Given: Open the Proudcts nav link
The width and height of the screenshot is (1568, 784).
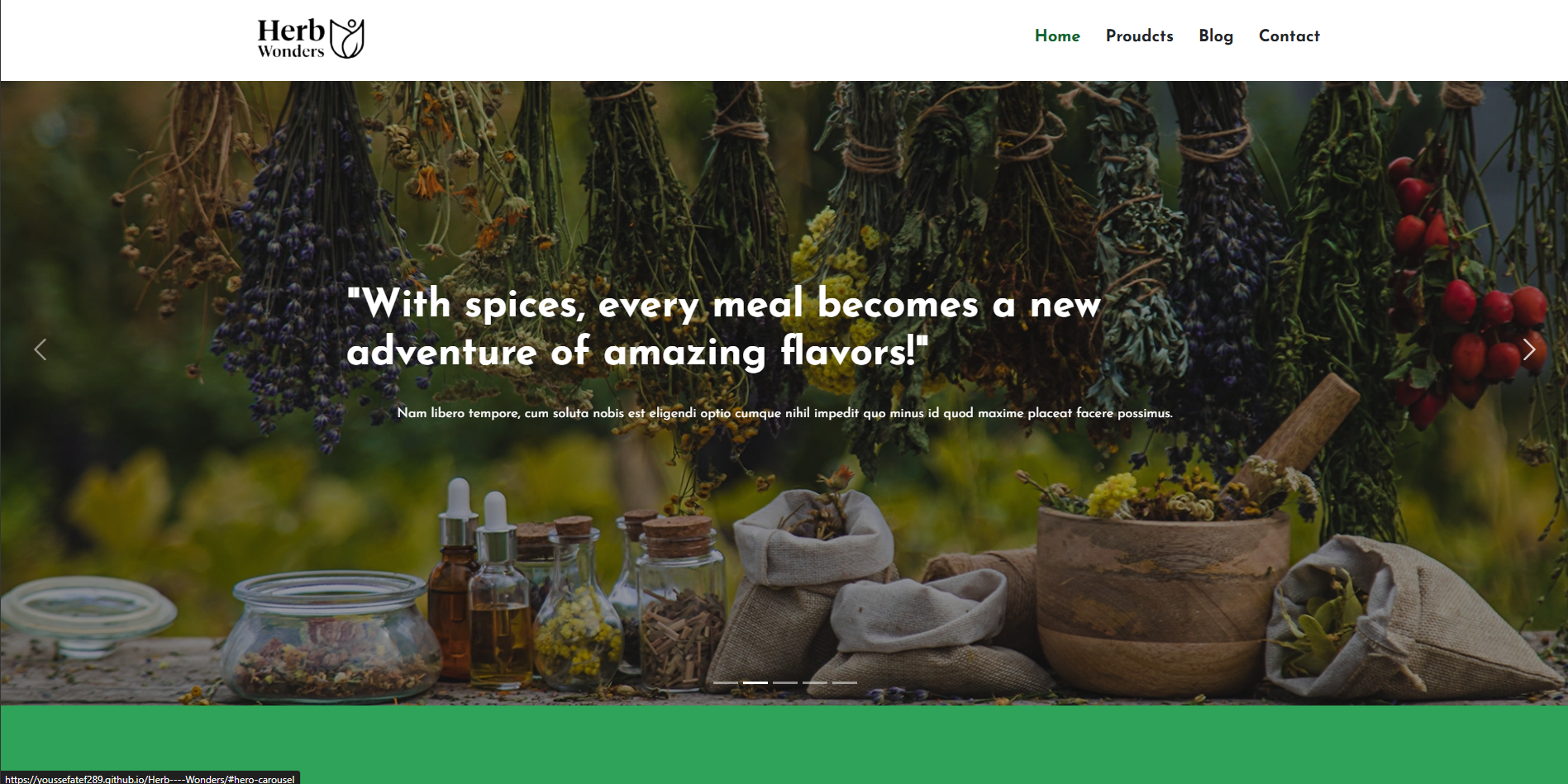Looking at the screenshot, I should 1139,36.
